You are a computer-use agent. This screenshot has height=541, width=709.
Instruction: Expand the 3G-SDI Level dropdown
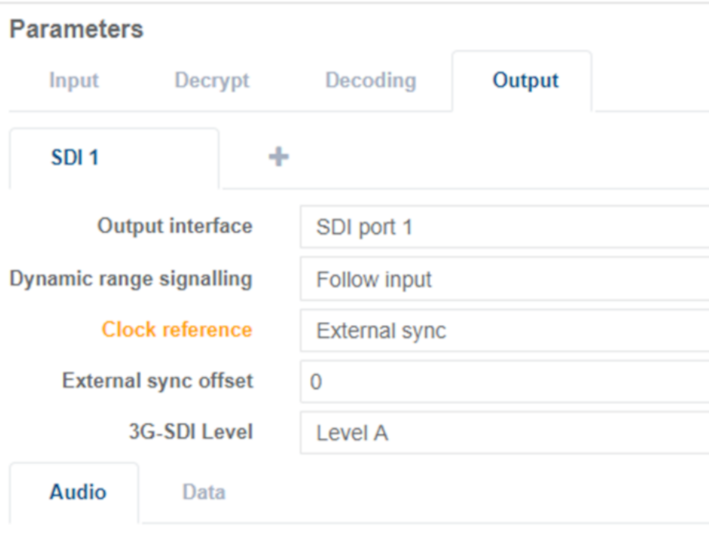[504, 433]
